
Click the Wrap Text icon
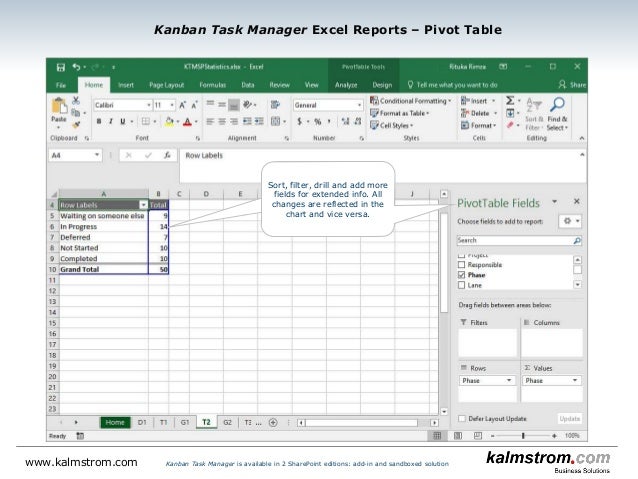(x=275, y=105)
